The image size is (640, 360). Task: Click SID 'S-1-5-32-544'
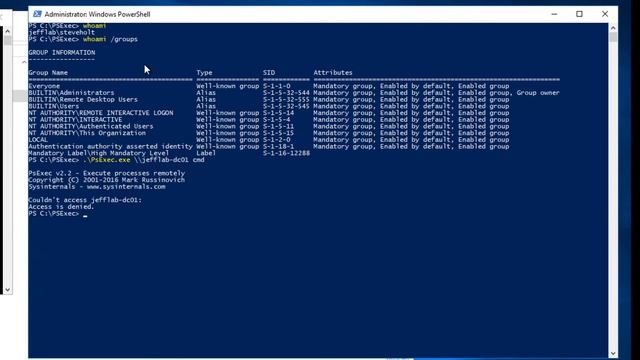pos(286,93)
